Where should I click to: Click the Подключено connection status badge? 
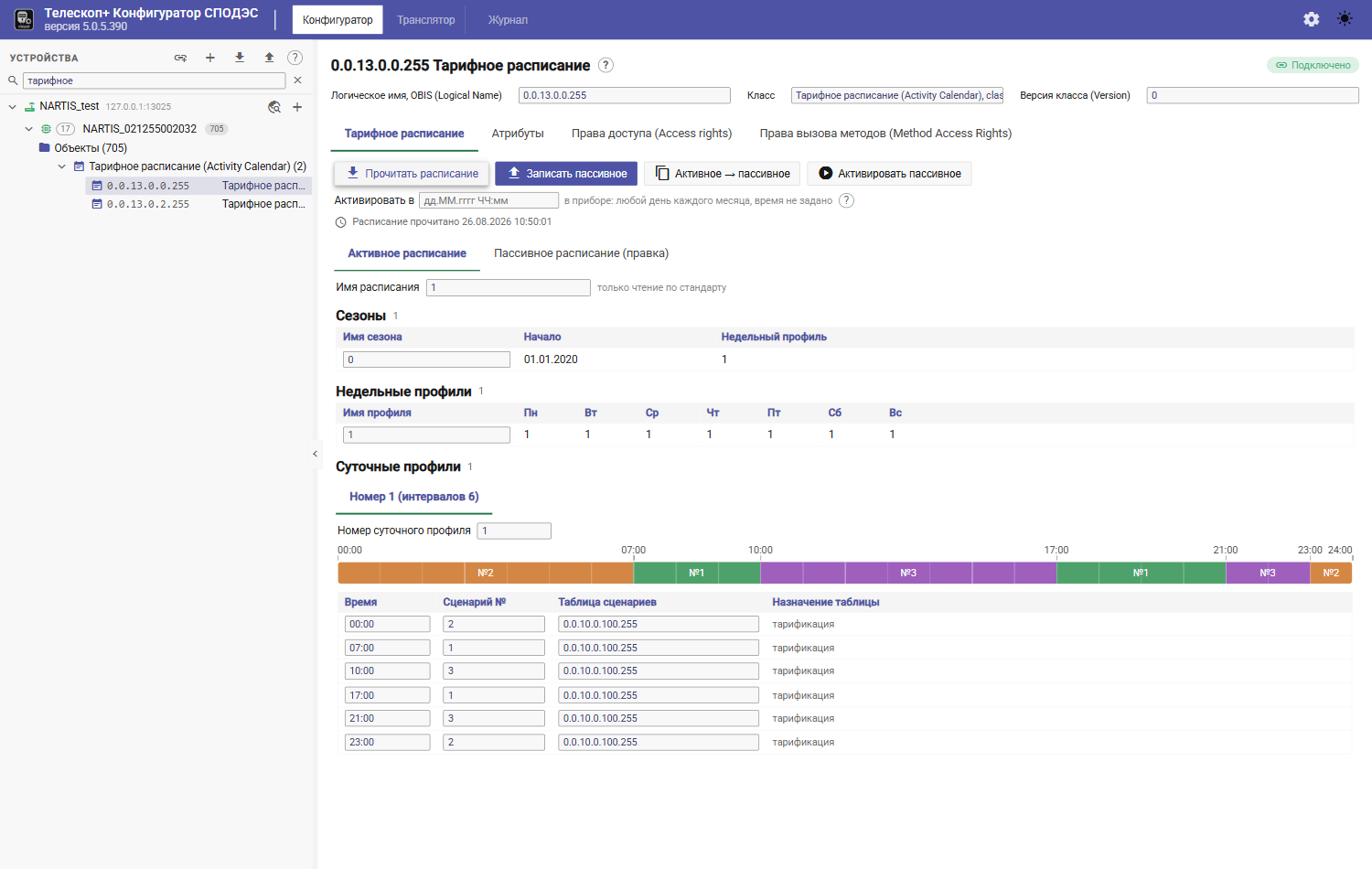pos(1313,65)
